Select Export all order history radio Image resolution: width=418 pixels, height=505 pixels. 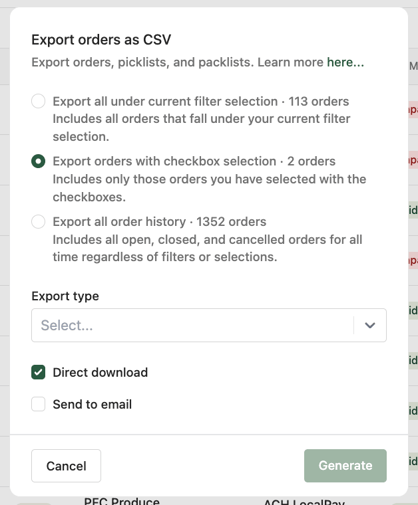(38, 222)
